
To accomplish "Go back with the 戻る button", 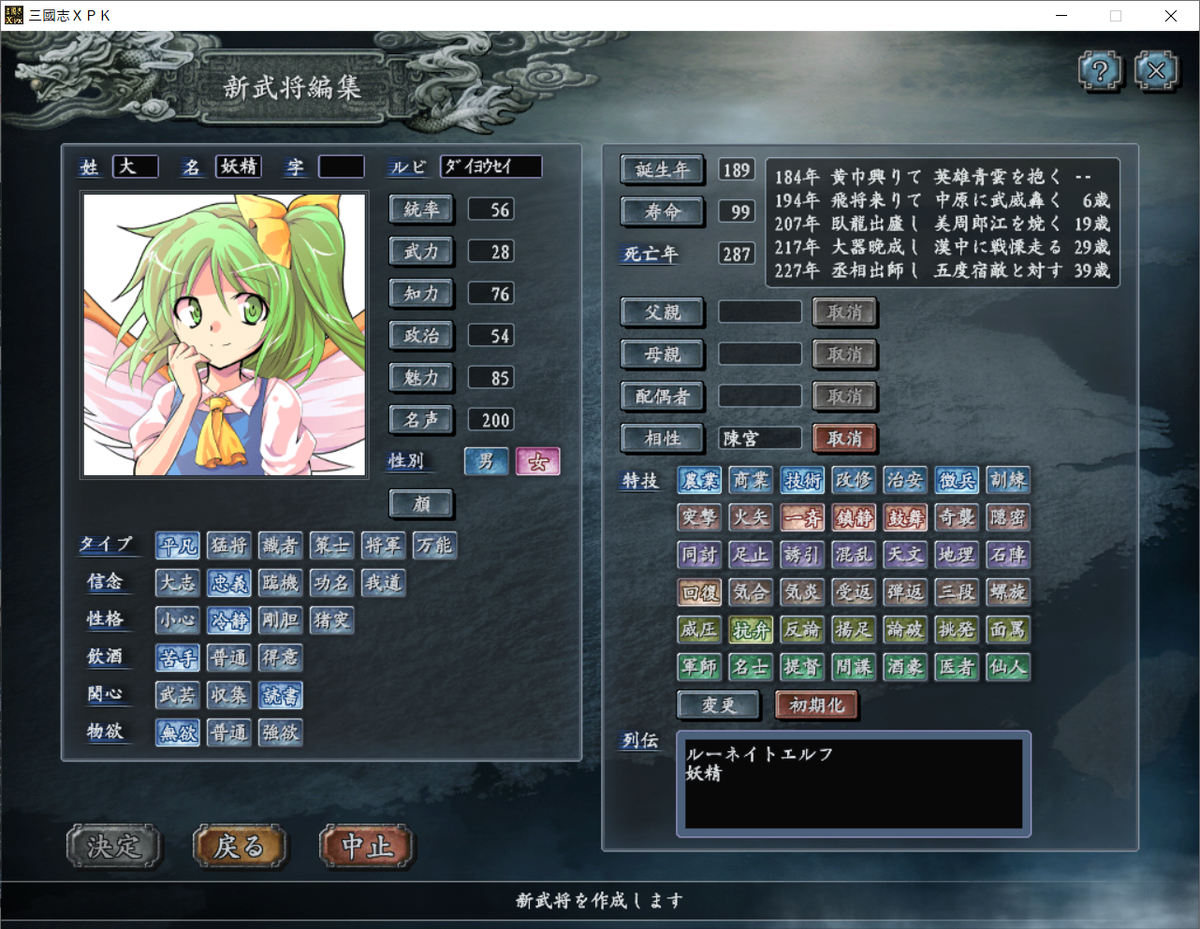I will (x=240, y=846).
